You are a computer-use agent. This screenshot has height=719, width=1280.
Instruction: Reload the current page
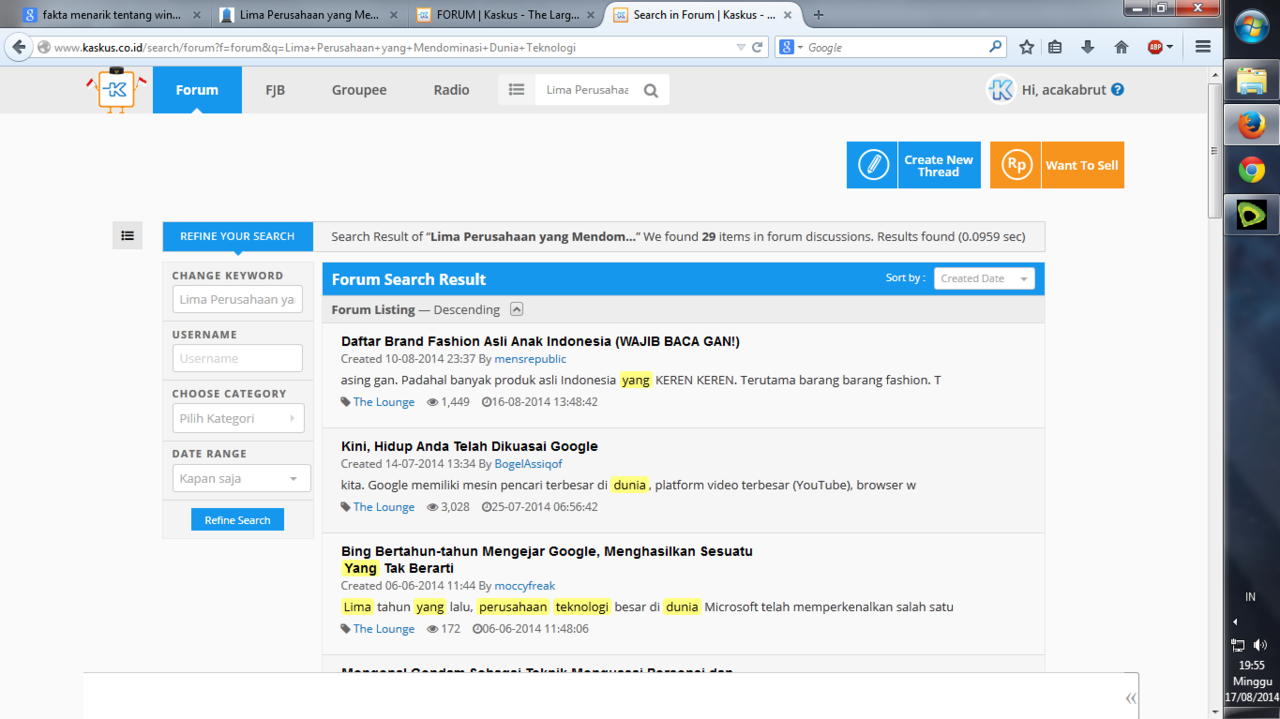point(757,47)
